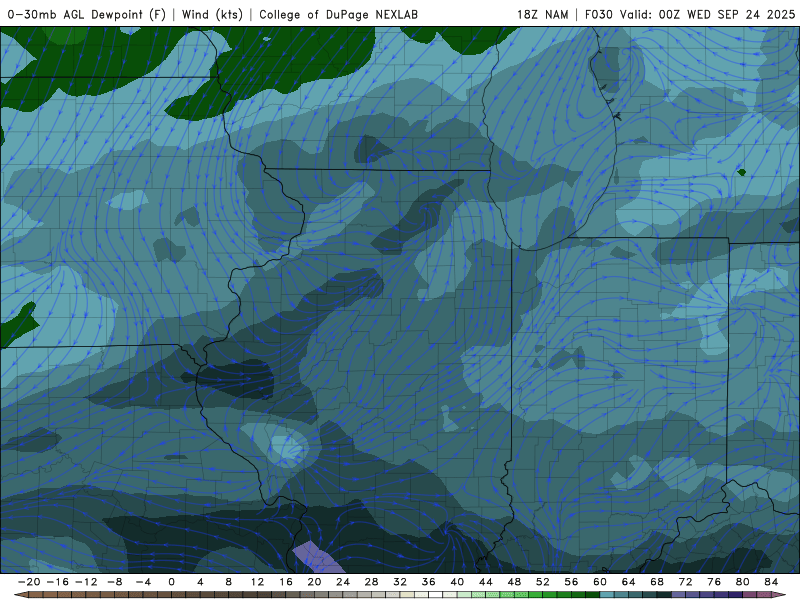Click the "18Z NAM" model run label
This screenshot has width=800, height=600.
tap(542, 14)
